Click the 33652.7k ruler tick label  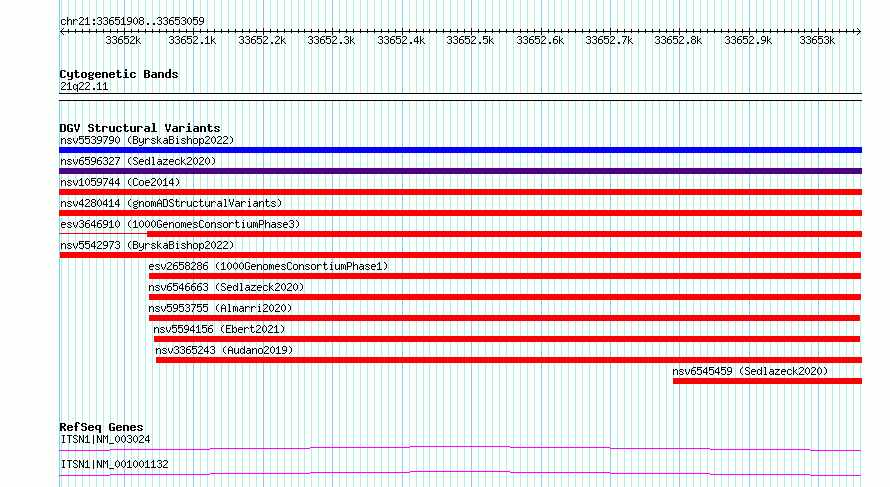[609, 40]
